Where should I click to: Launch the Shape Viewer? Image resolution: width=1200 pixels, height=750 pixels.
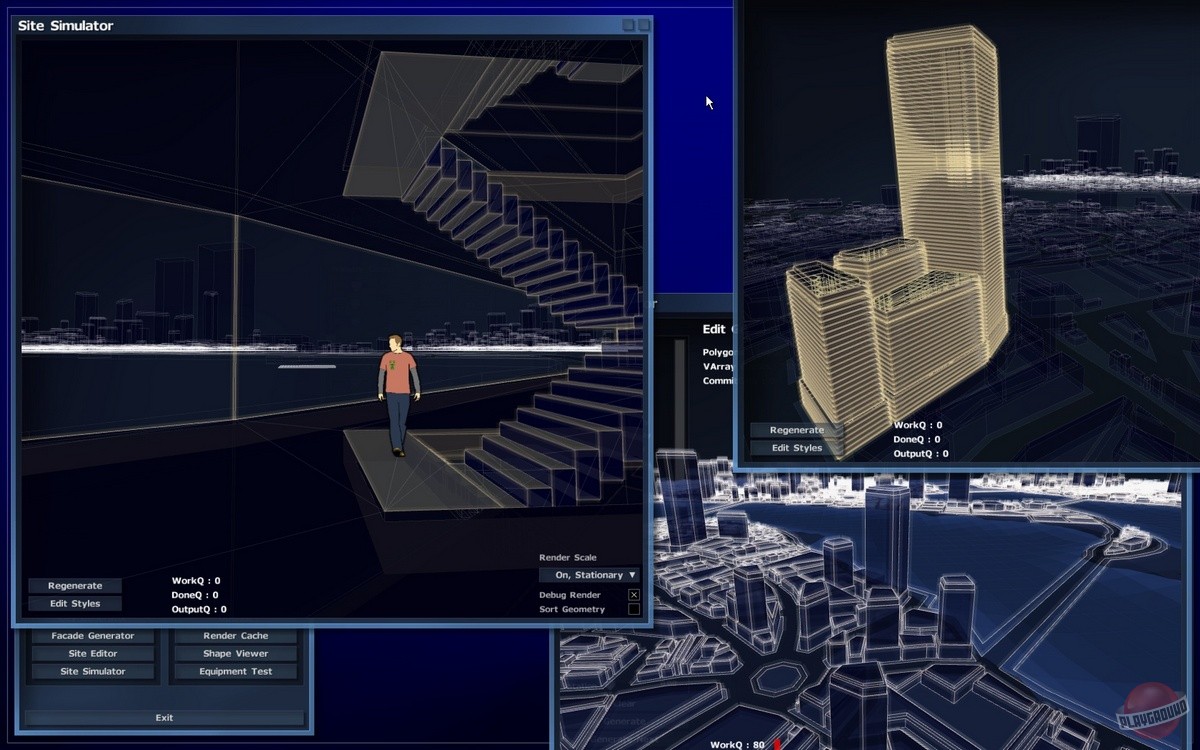tap(235, 654)
